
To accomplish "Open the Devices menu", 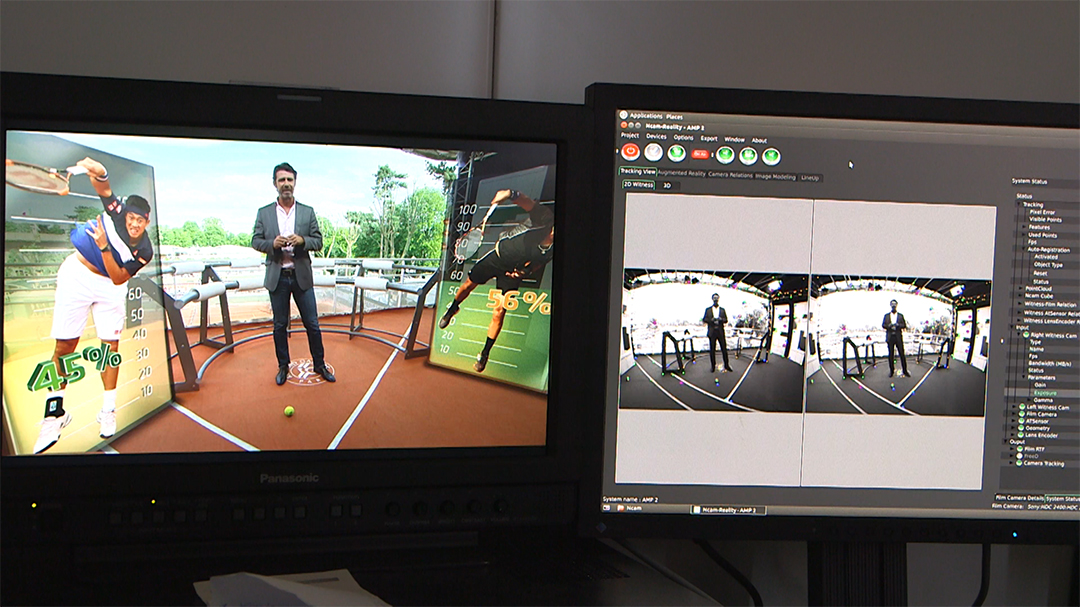I will coord(656,136).
